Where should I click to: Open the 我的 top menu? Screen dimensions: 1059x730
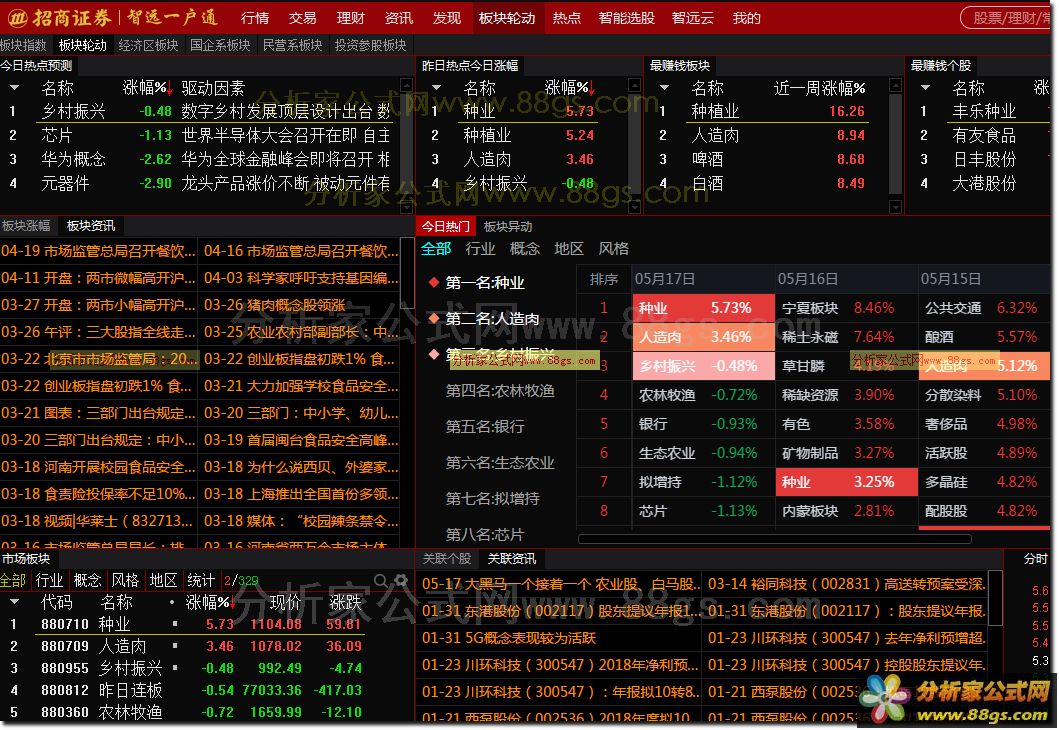click(746, 18)
